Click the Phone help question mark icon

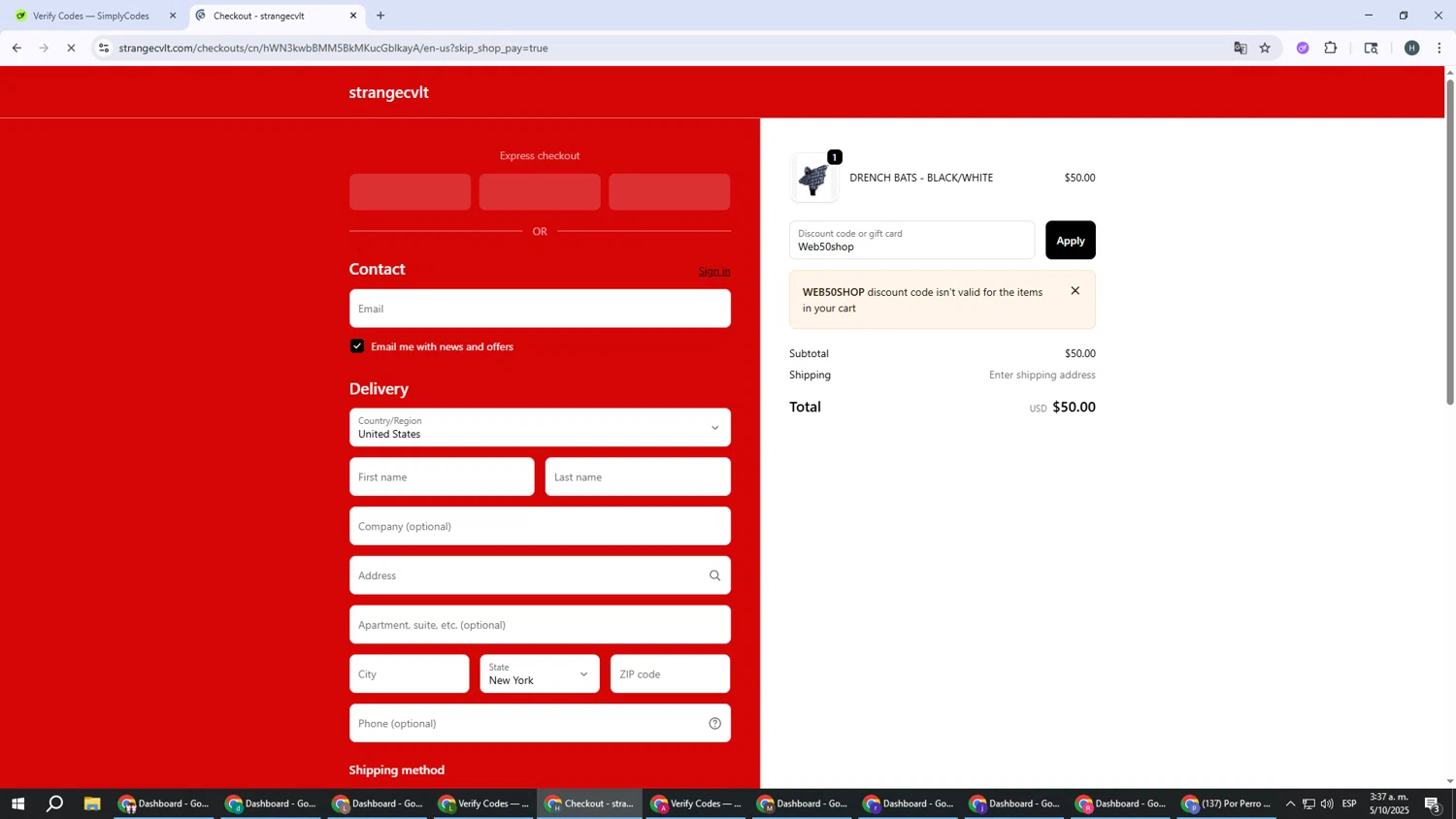pos(715,724)
